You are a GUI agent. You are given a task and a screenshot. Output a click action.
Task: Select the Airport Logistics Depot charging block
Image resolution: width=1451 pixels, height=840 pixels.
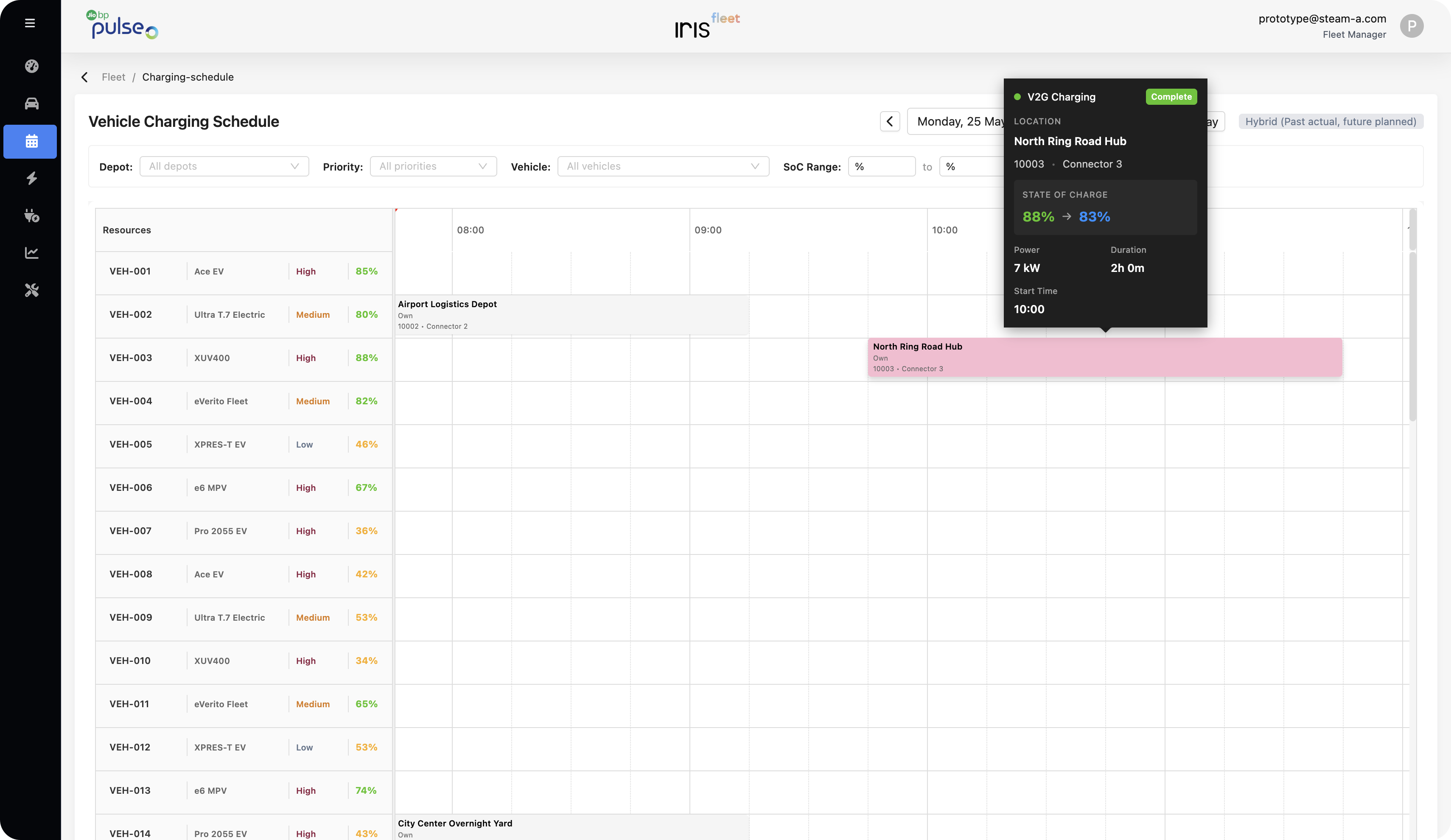(572, 315)
